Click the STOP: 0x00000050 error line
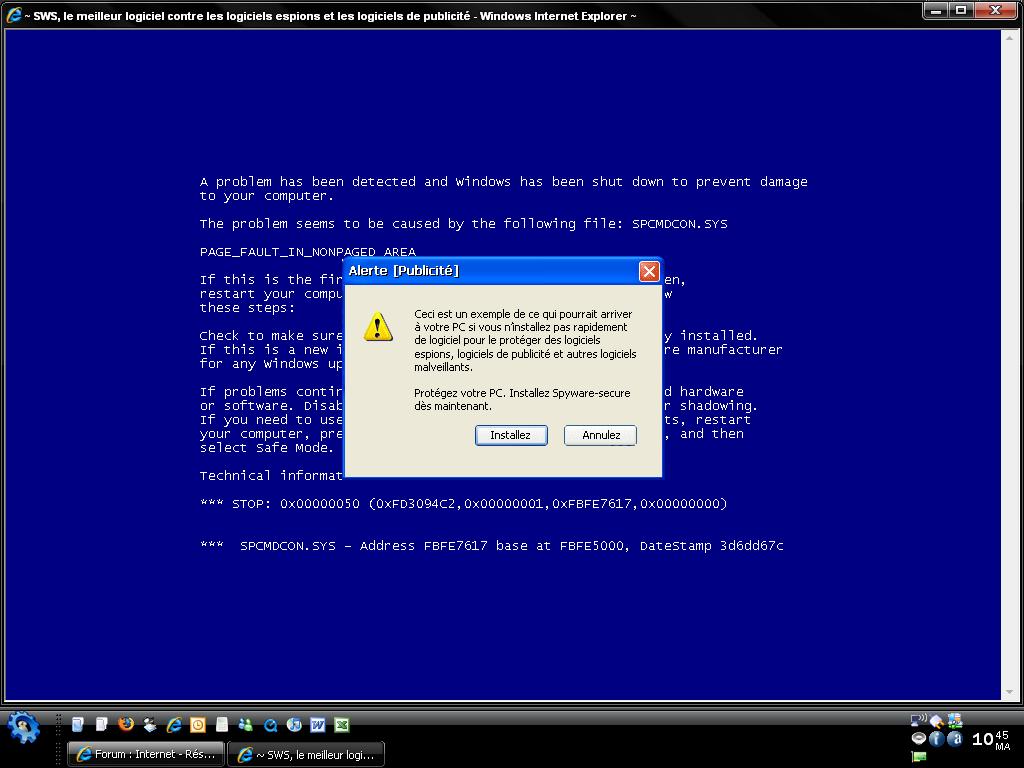 pos(463,504)
